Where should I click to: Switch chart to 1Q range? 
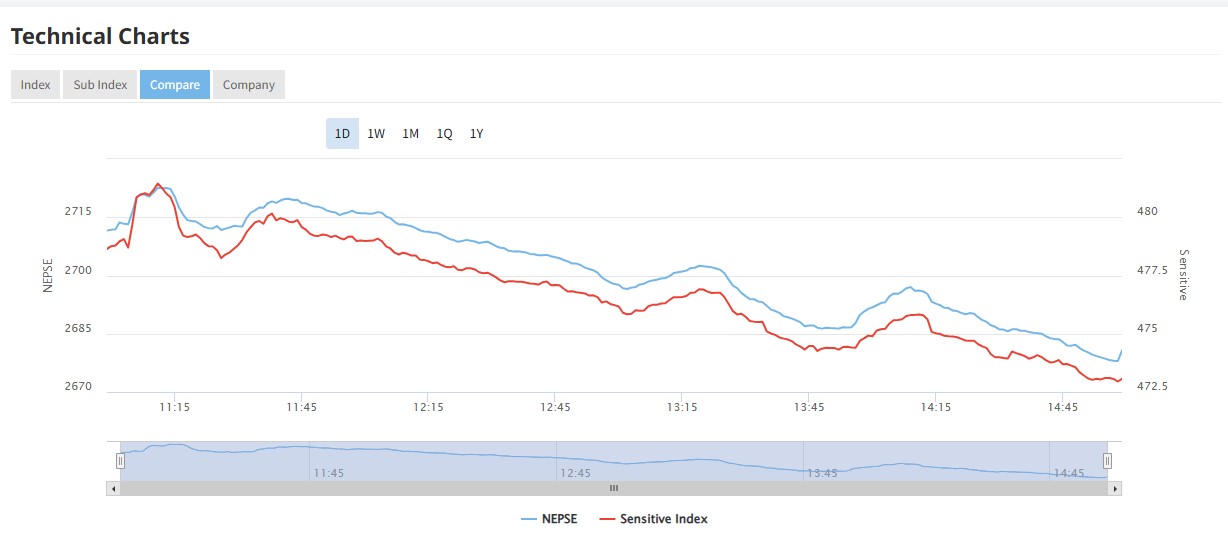pyautogui.click(x=444, y=134)
